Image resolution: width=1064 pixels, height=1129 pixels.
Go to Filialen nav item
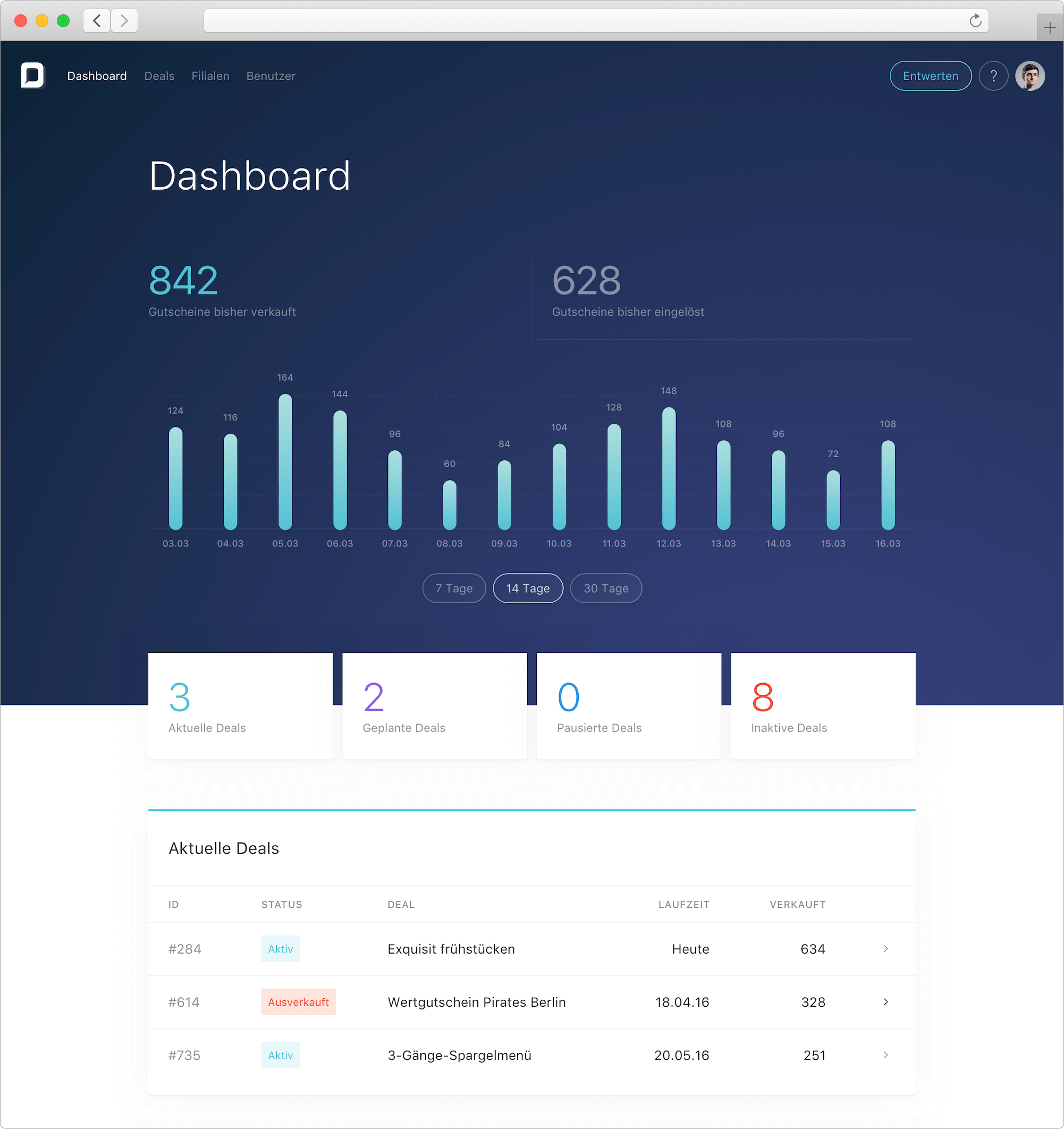(x=210, y=76)
